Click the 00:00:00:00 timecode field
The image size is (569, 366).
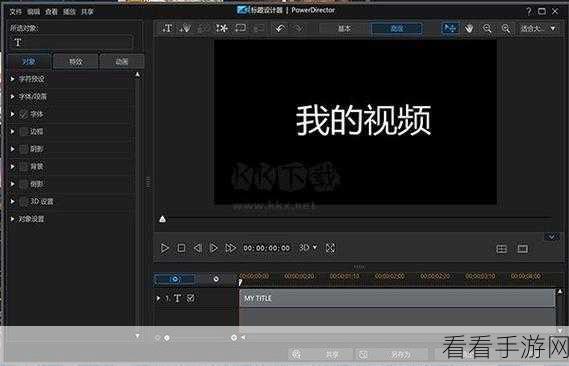tap(266, 248)
